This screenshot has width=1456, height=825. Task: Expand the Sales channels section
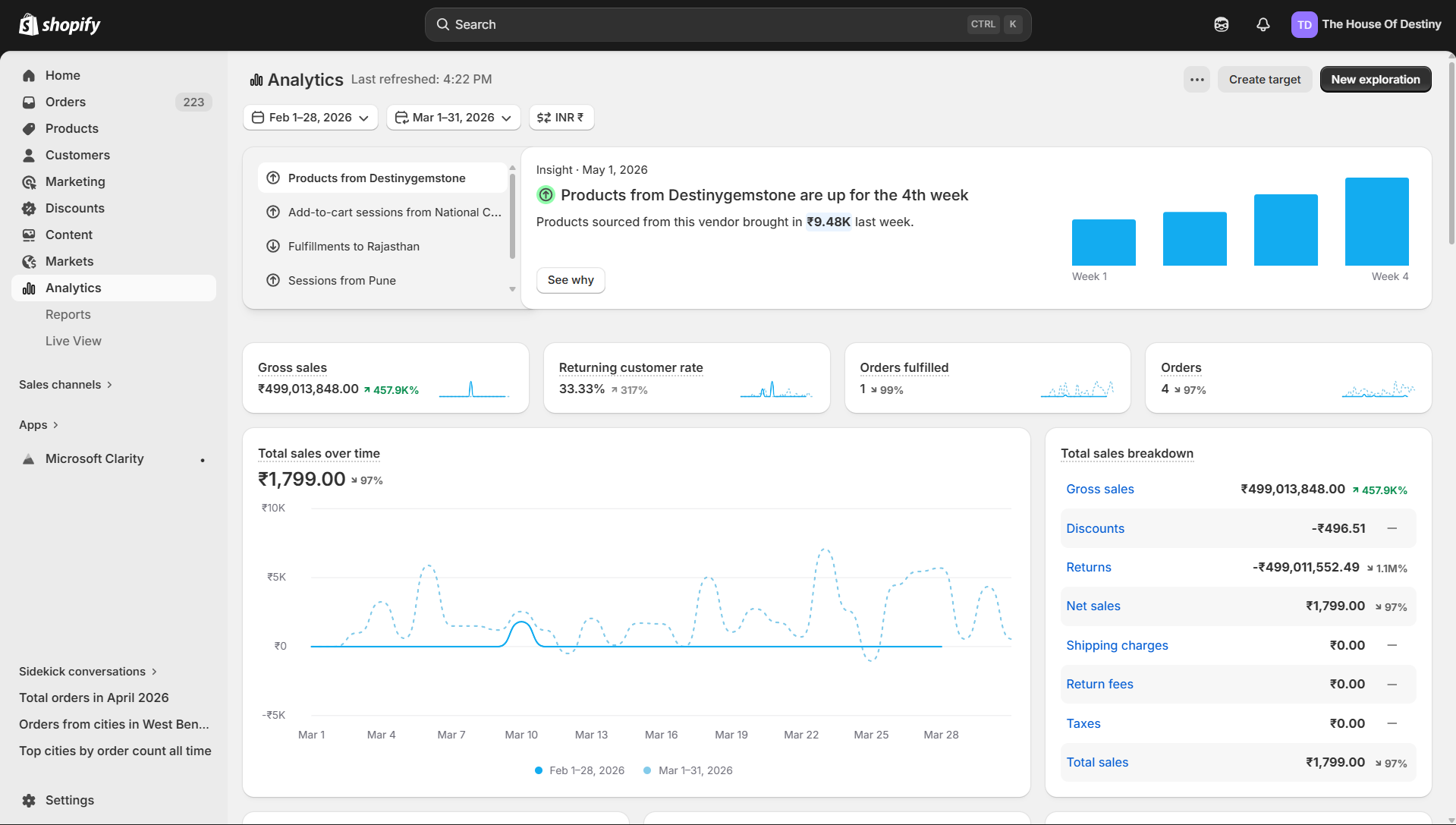point(66,385)
